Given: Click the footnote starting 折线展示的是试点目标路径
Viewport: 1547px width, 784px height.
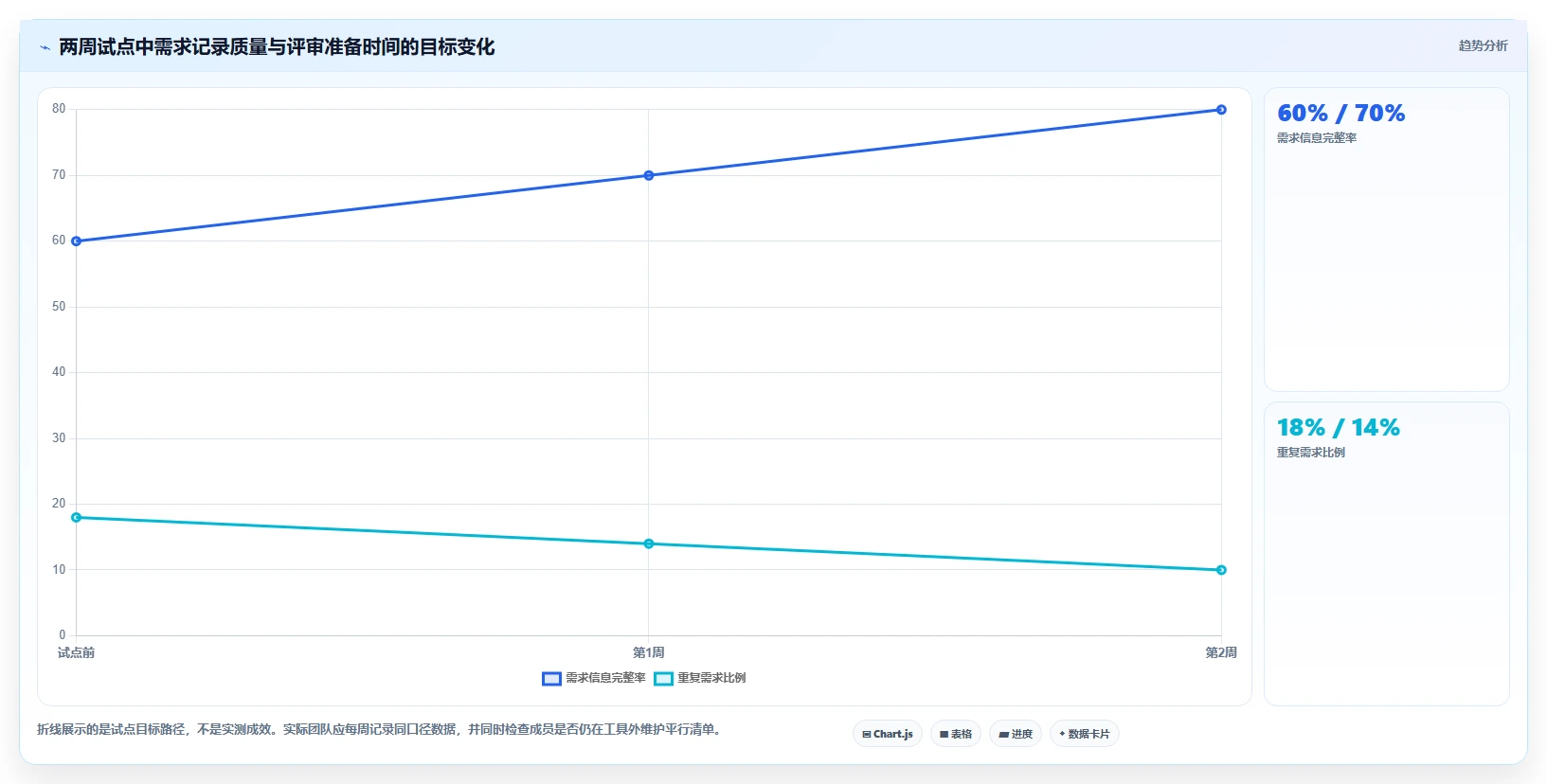Looking at the screenshot, I should 382,730.
